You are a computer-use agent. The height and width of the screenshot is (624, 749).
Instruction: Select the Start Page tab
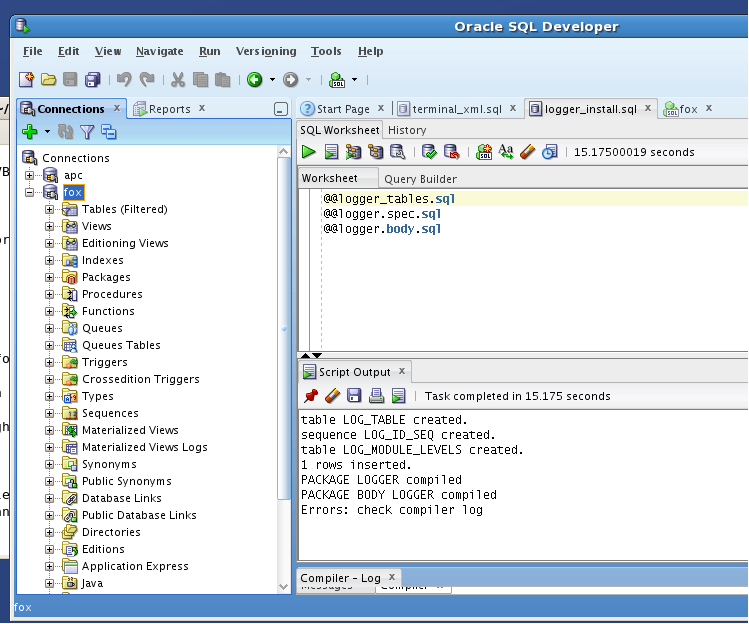(343, 109)
